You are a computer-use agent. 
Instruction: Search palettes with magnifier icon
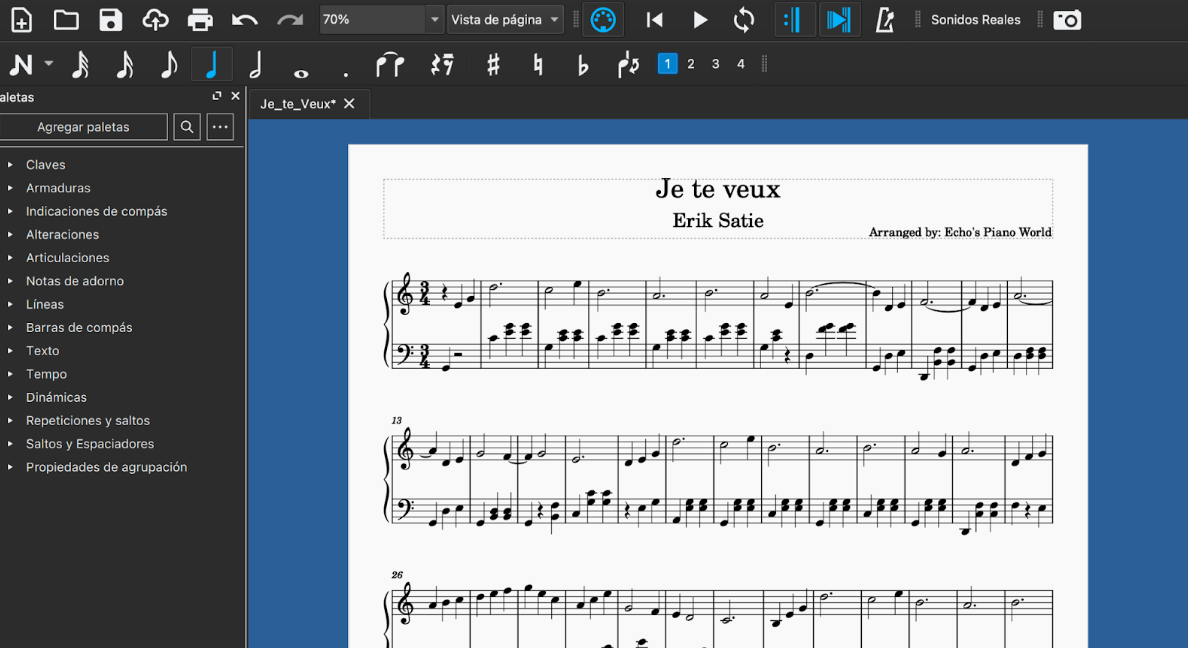click(187, 127)
